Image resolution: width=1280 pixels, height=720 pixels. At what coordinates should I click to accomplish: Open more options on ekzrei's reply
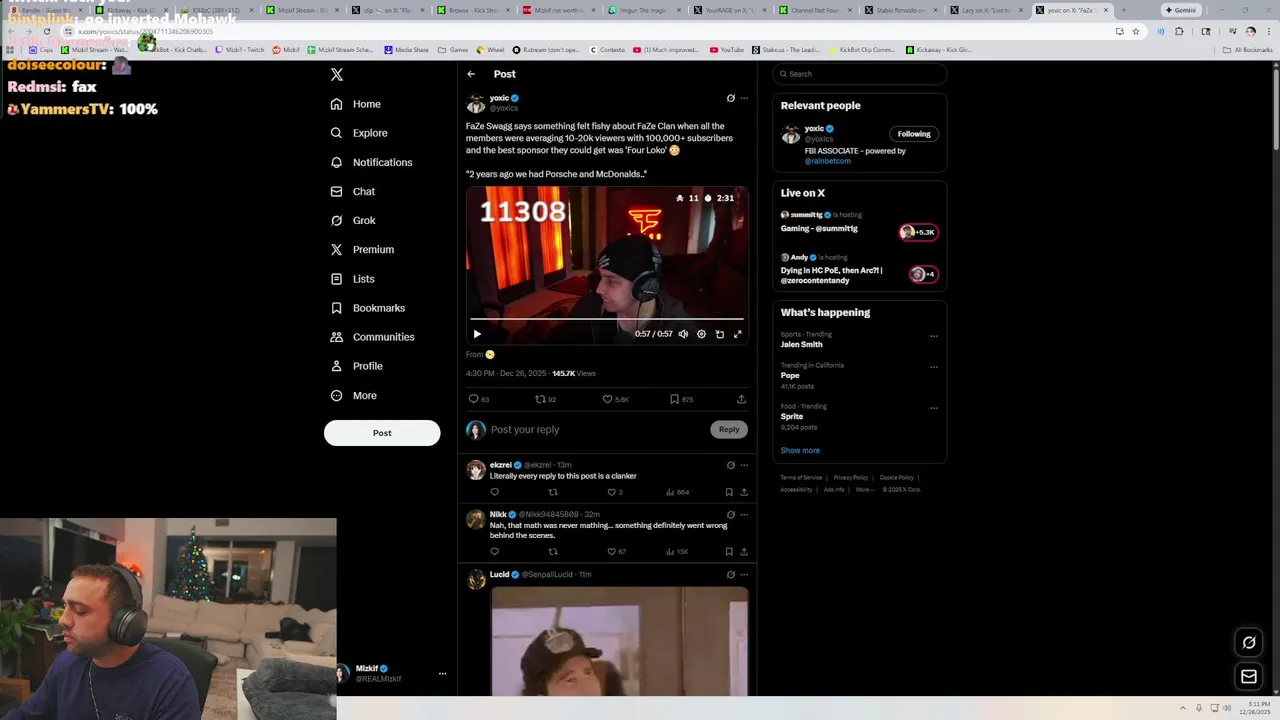point(744,465)
